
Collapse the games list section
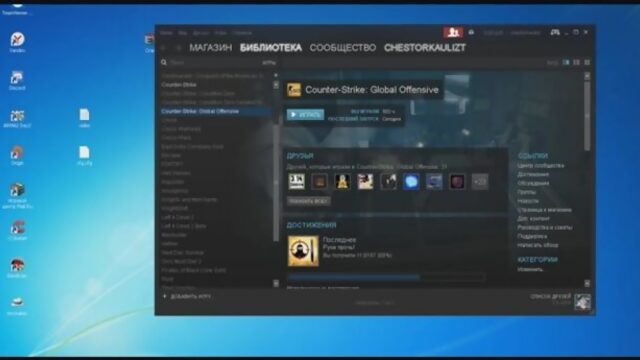coord(276,76)
